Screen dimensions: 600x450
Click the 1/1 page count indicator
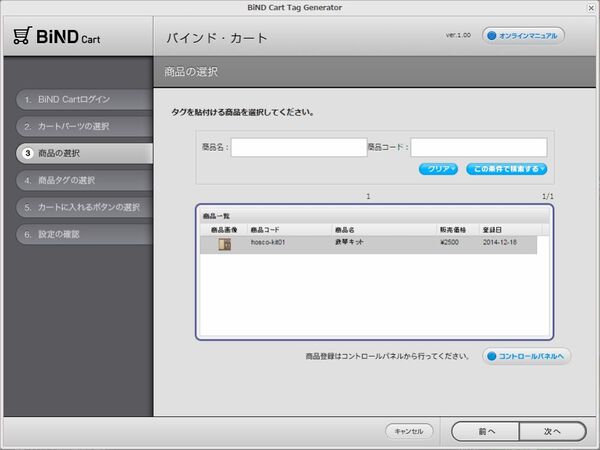(548, 196)
